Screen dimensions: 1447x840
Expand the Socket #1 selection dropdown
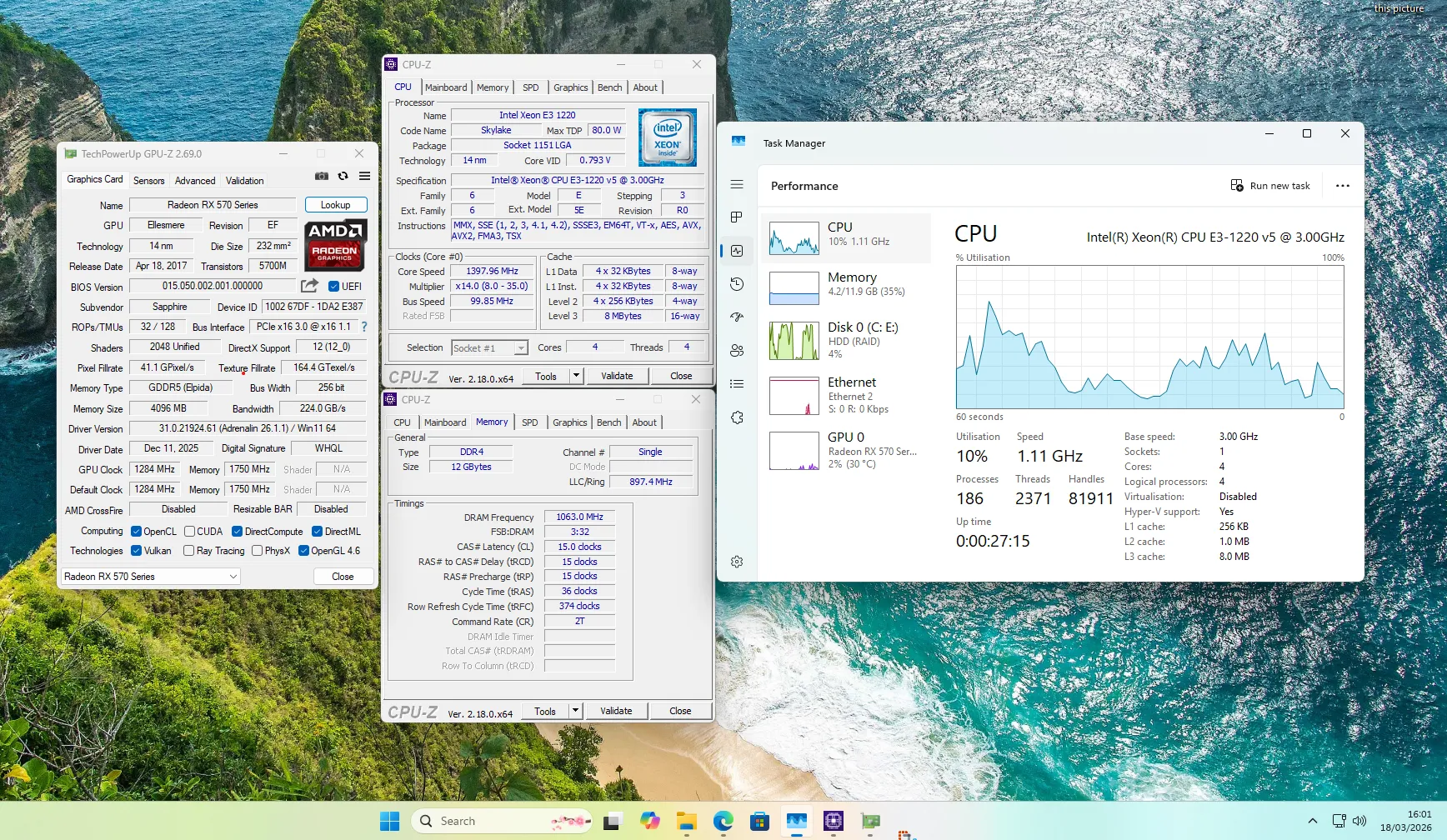coord(521,348)
